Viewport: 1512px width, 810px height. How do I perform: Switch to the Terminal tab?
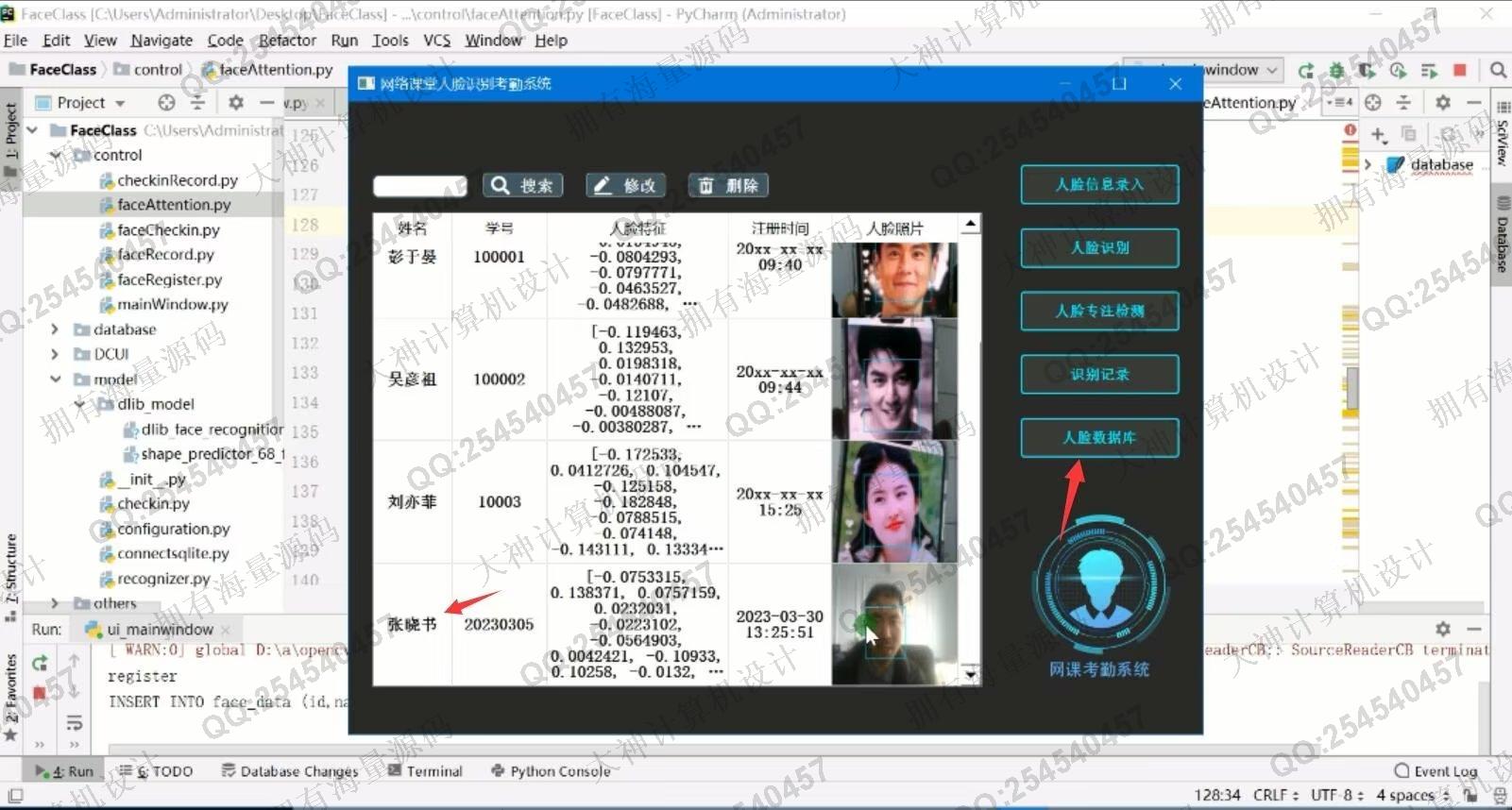[425, 771]
